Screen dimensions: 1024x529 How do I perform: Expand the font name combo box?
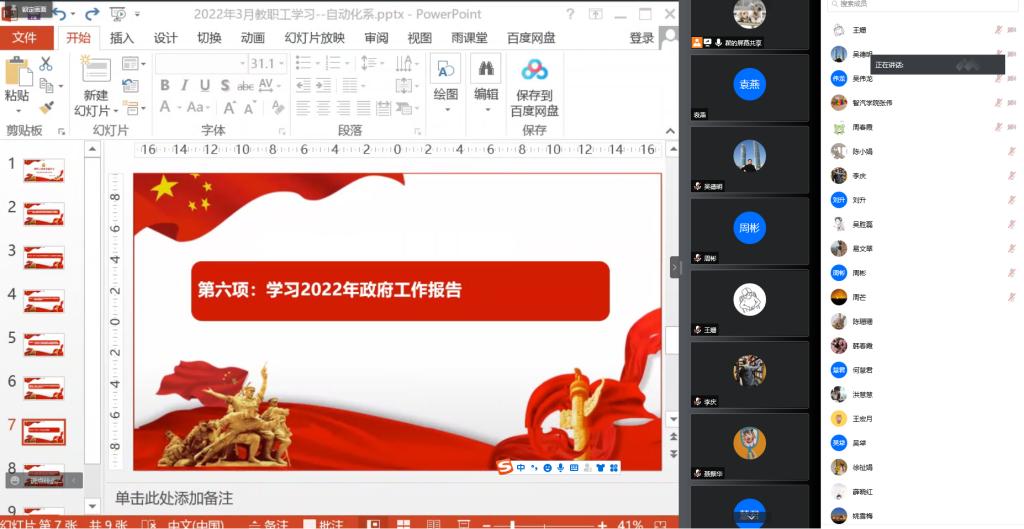tap(240, 64)
